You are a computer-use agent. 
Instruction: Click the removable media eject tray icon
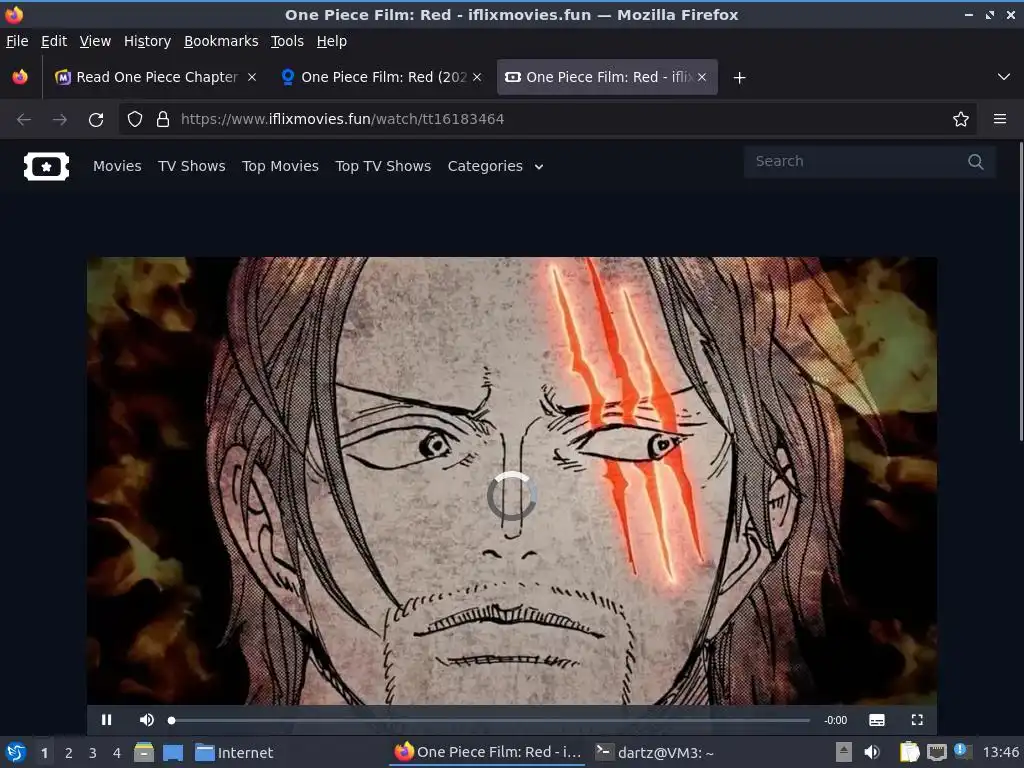click(x=844, y=752)
